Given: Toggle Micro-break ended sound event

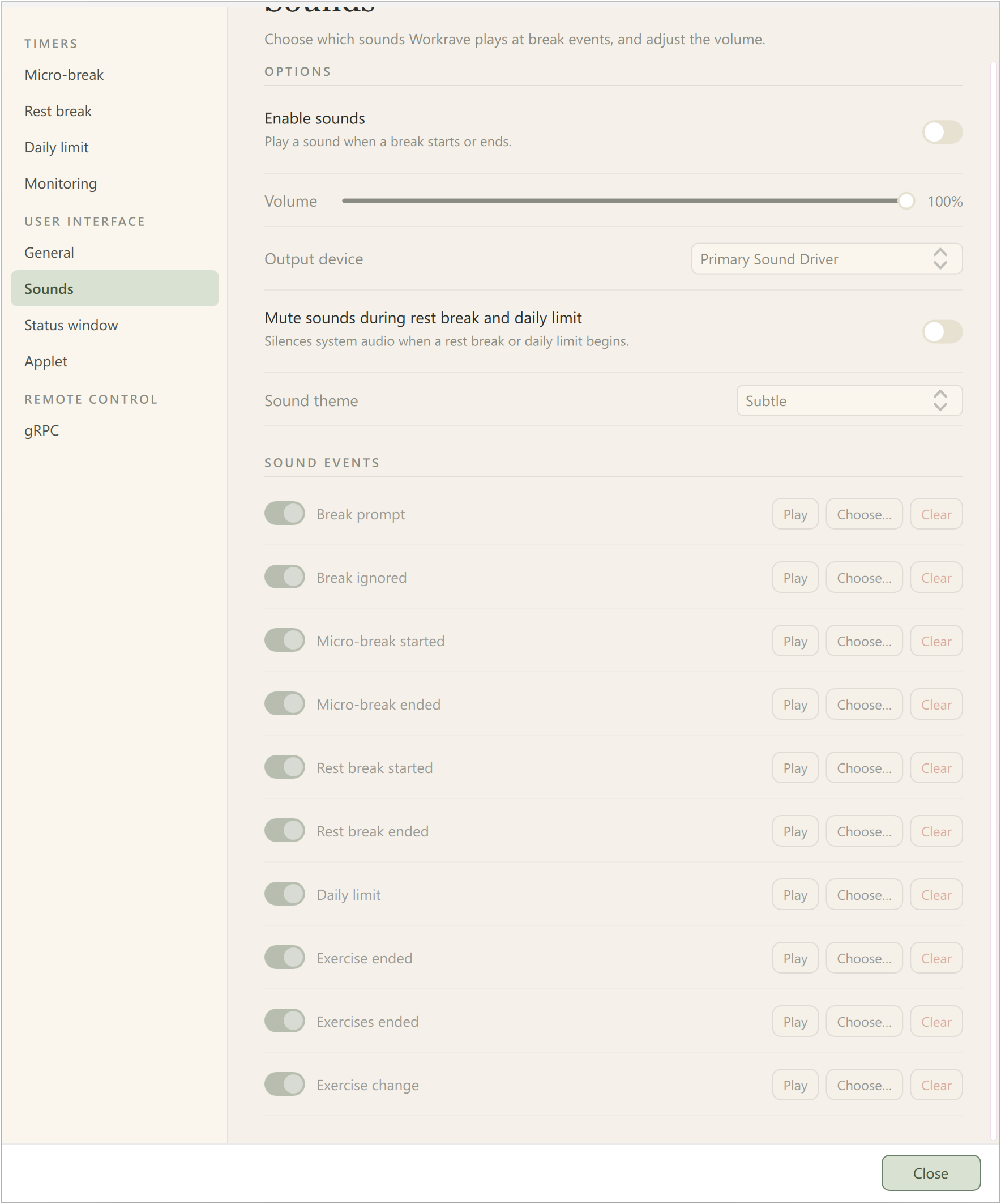Looking at the screenshot, I should [284, 704].
